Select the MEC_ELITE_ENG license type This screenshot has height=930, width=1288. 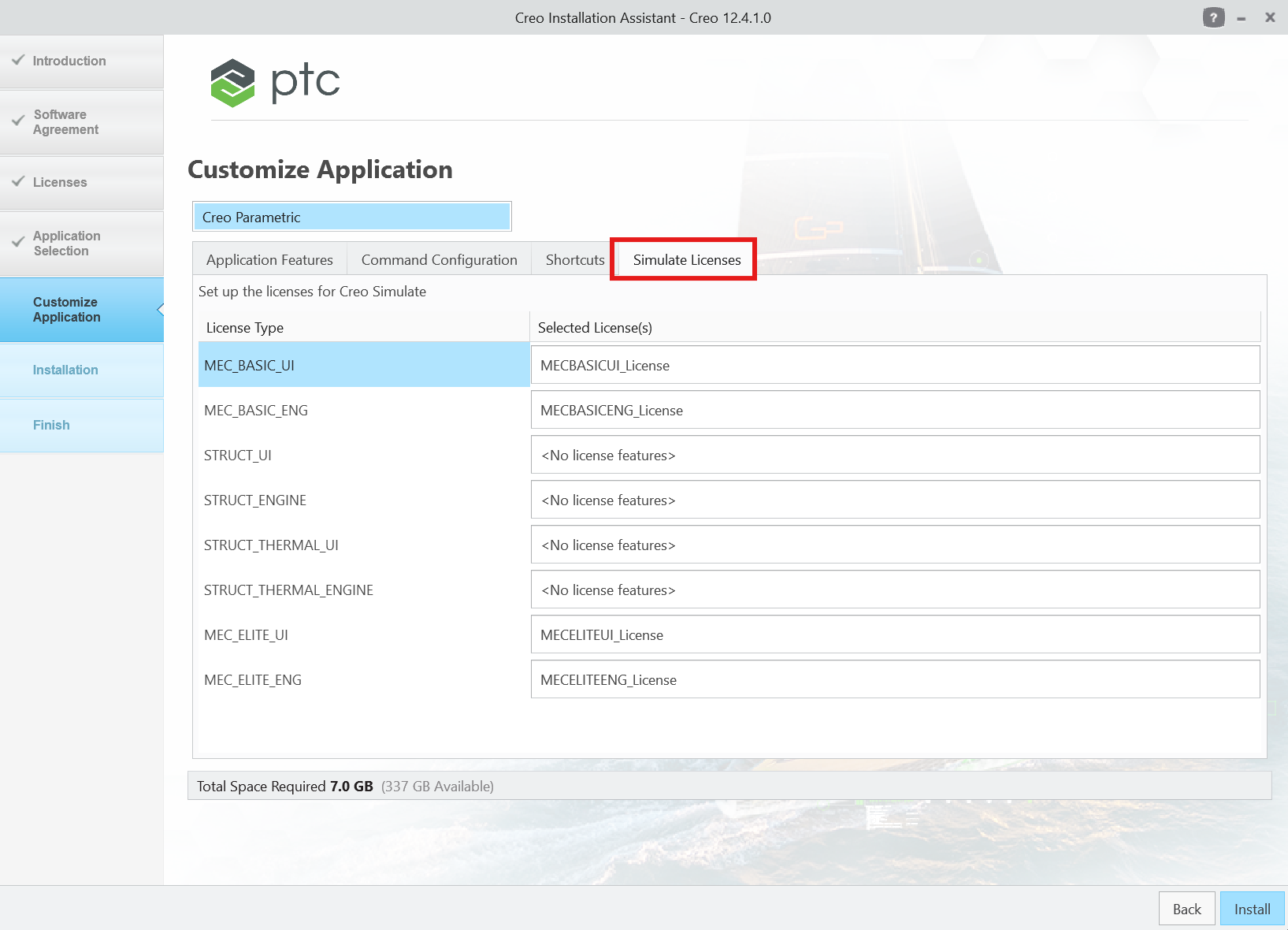[364, 679]
